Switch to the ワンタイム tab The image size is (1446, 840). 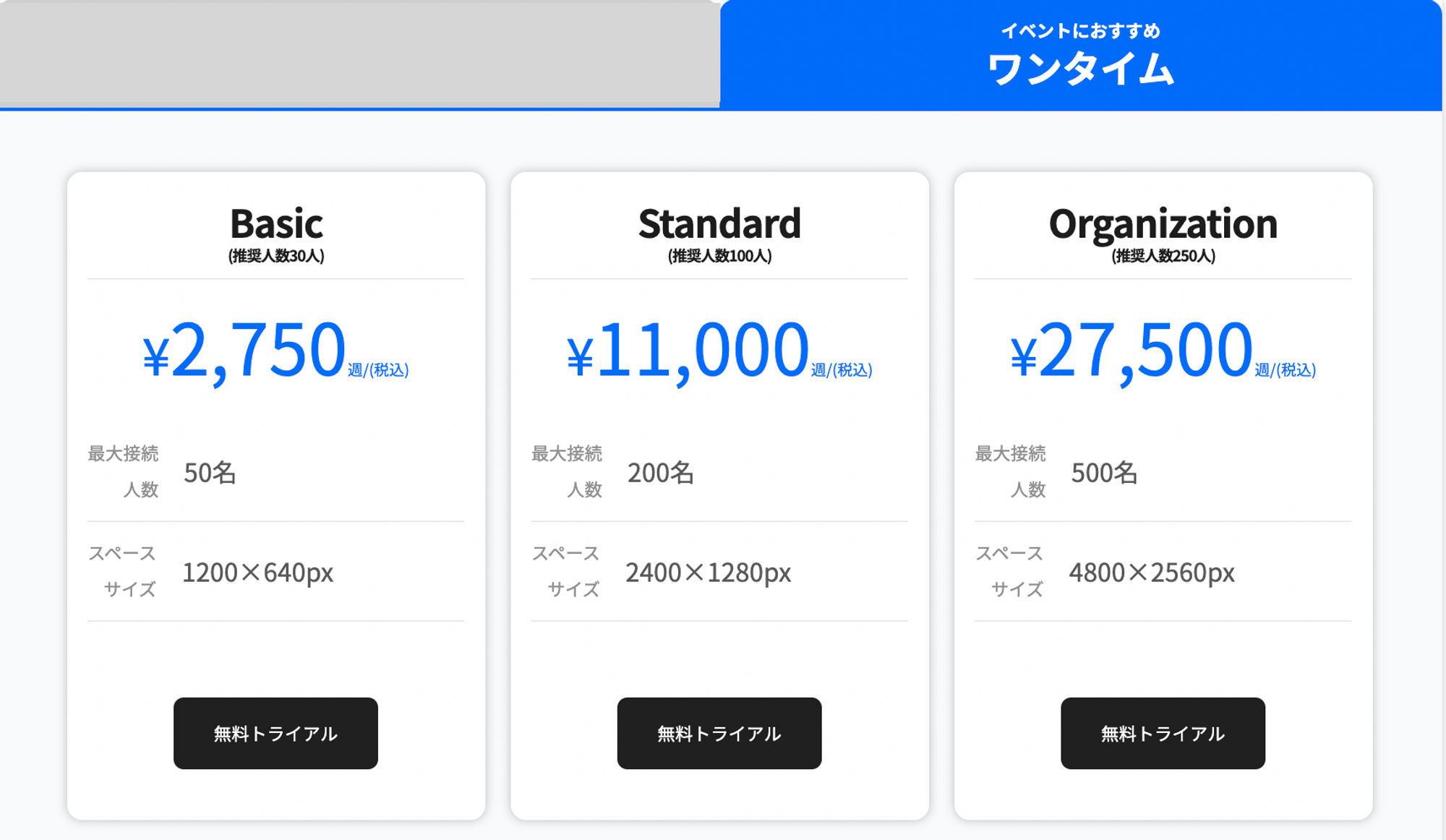point(1081,55)
